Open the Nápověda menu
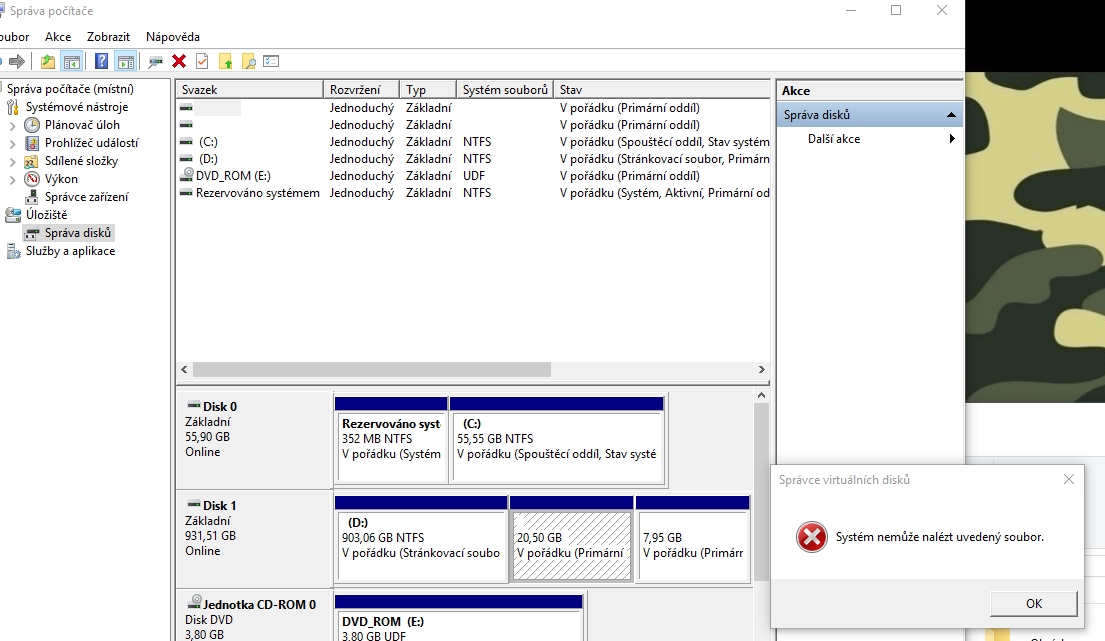This screenshot has width=1105, height=641. tap(173, 37)
